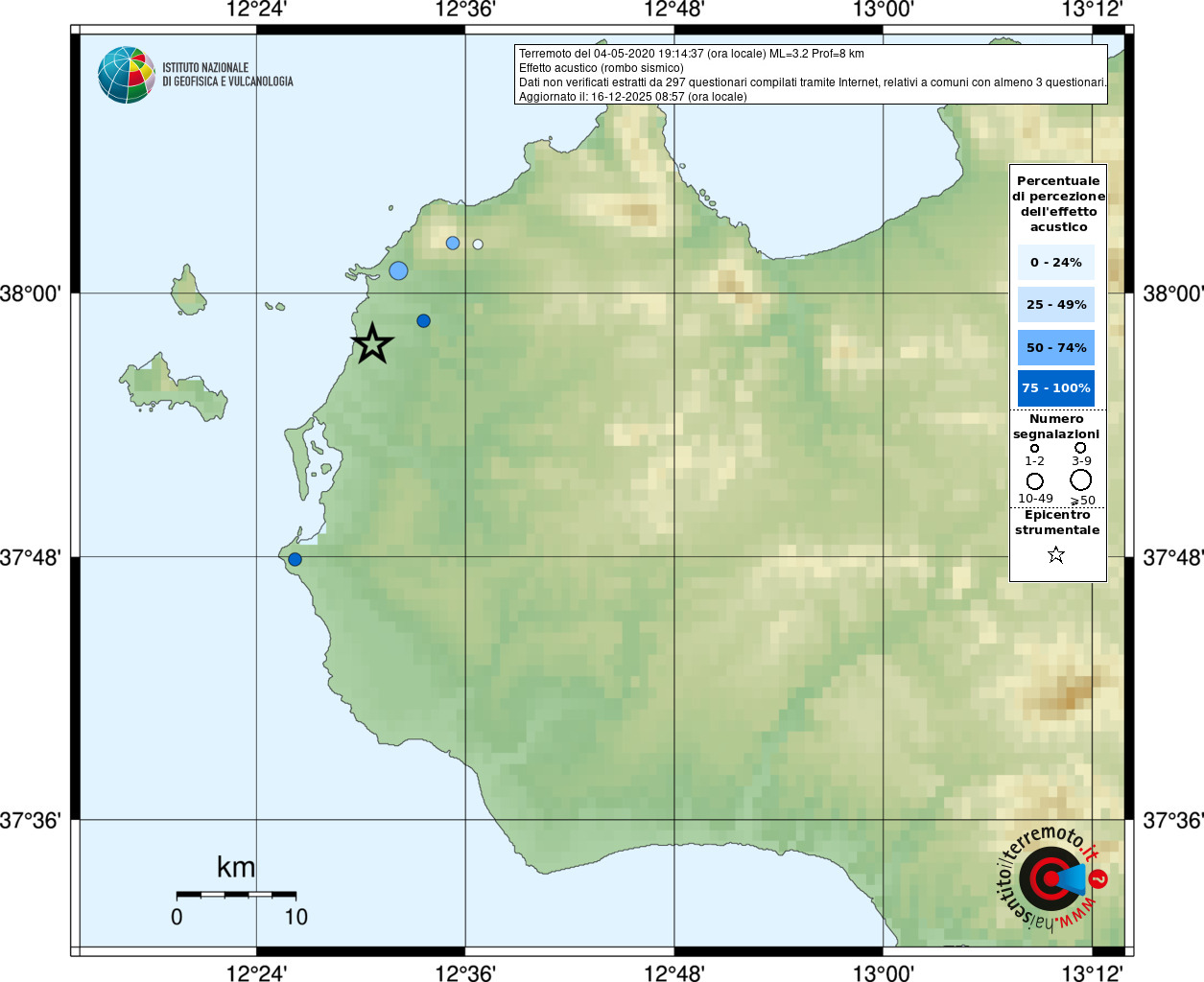The height and width of the screenshot is (982, 1204).
Task: Click the 50 - 74% legend swatch
Action: [1055, 347]
